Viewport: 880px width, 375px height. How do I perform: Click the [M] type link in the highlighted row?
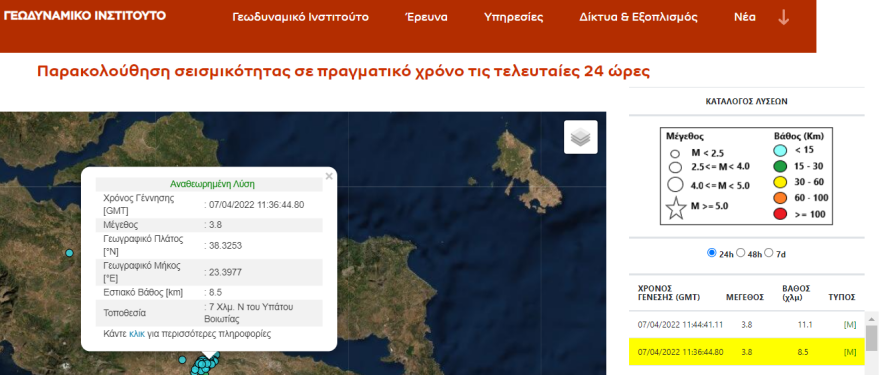pos(850,352)
